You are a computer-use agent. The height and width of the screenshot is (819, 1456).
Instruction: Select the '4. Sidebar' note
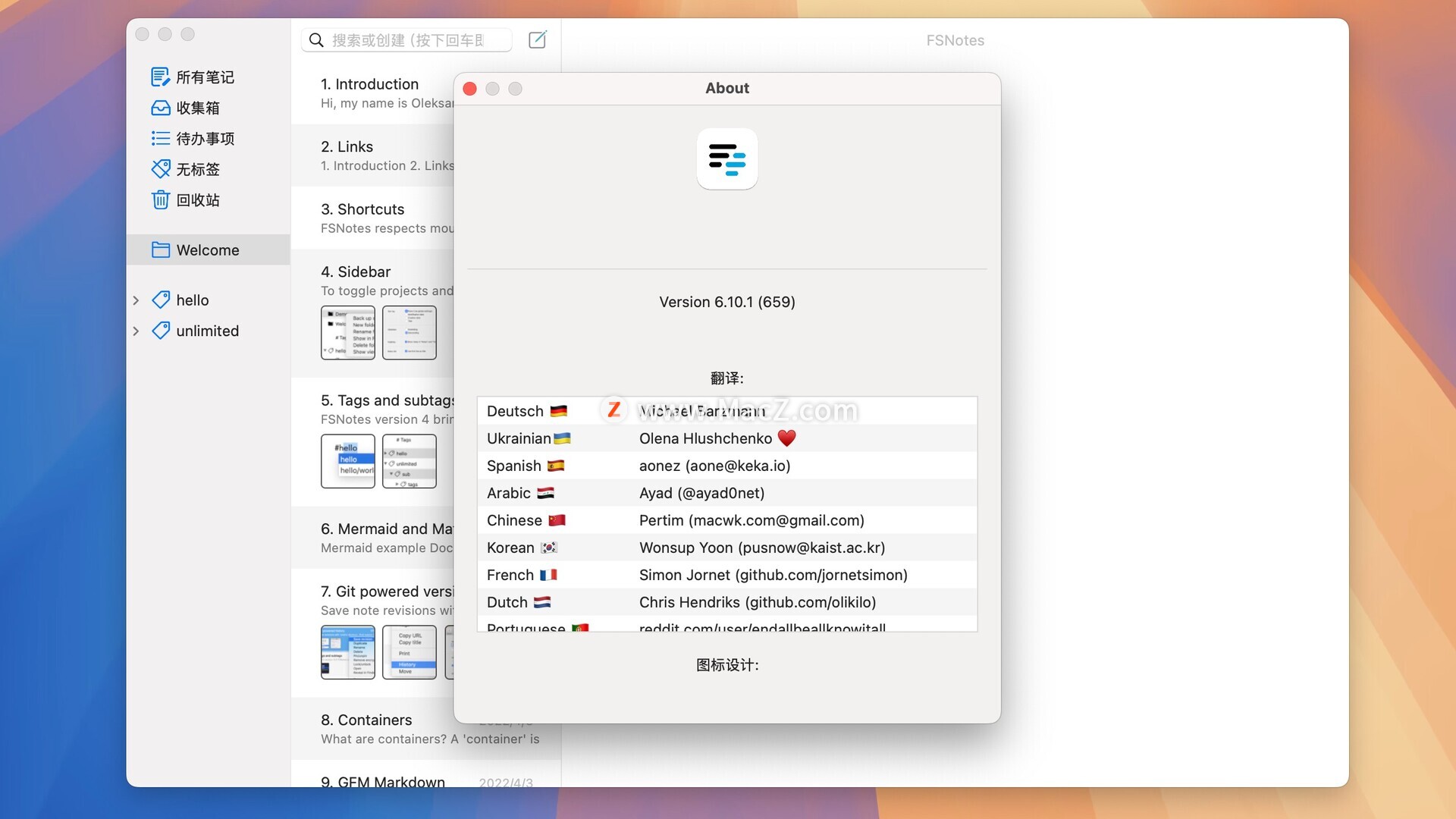[x=372, y=313]
